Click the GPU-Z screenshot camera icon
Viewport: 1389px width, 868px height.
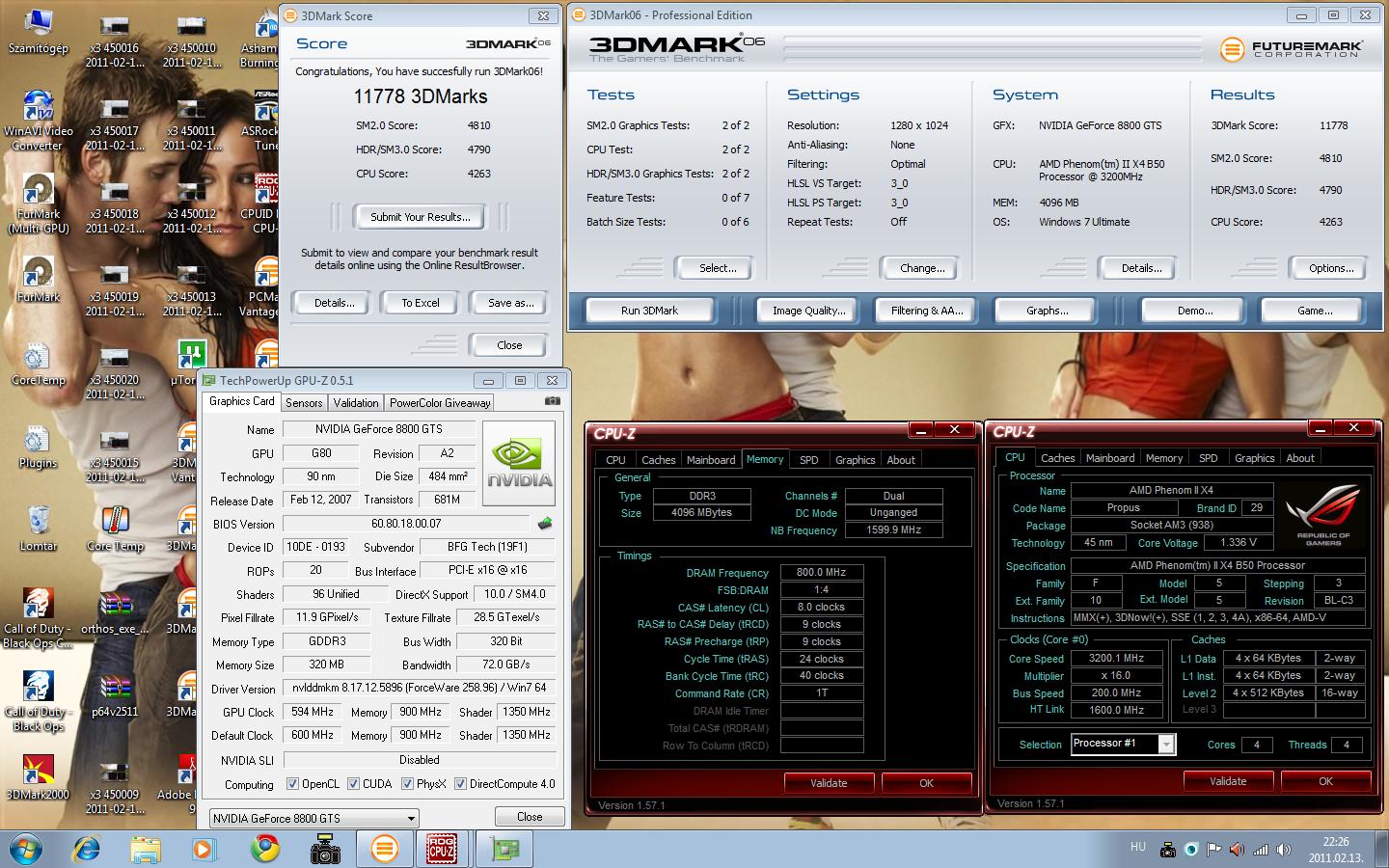[x=552, y=401]
